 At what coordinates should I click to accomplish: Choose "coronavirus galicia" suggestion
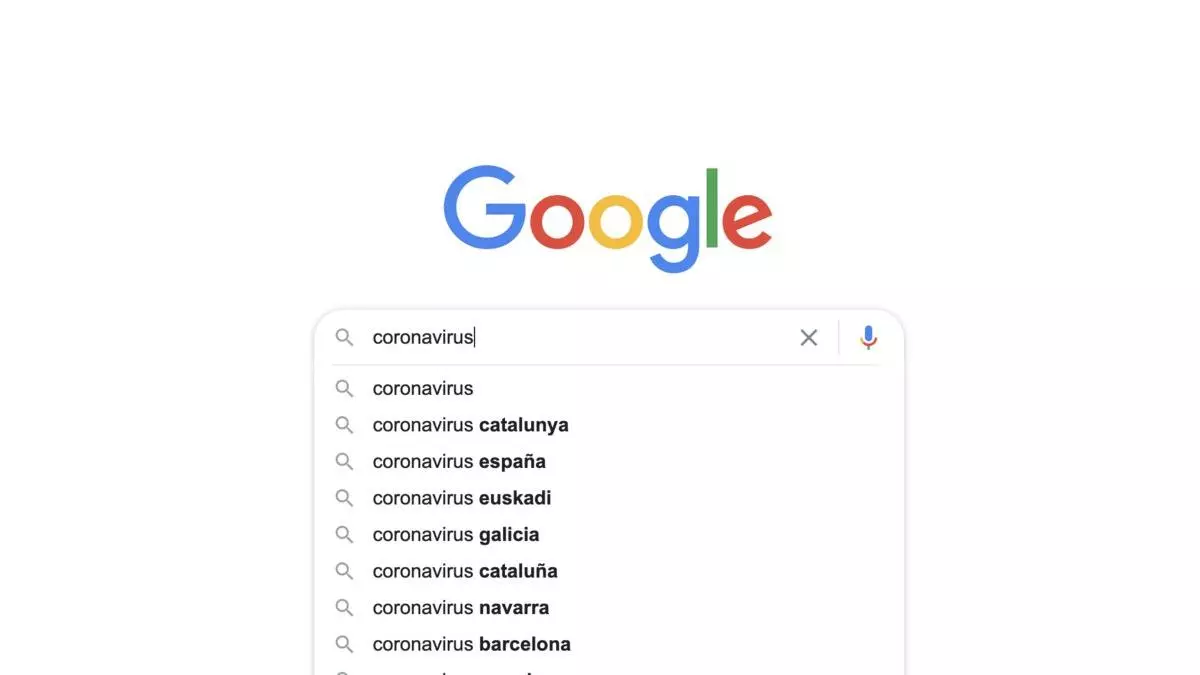456,535
